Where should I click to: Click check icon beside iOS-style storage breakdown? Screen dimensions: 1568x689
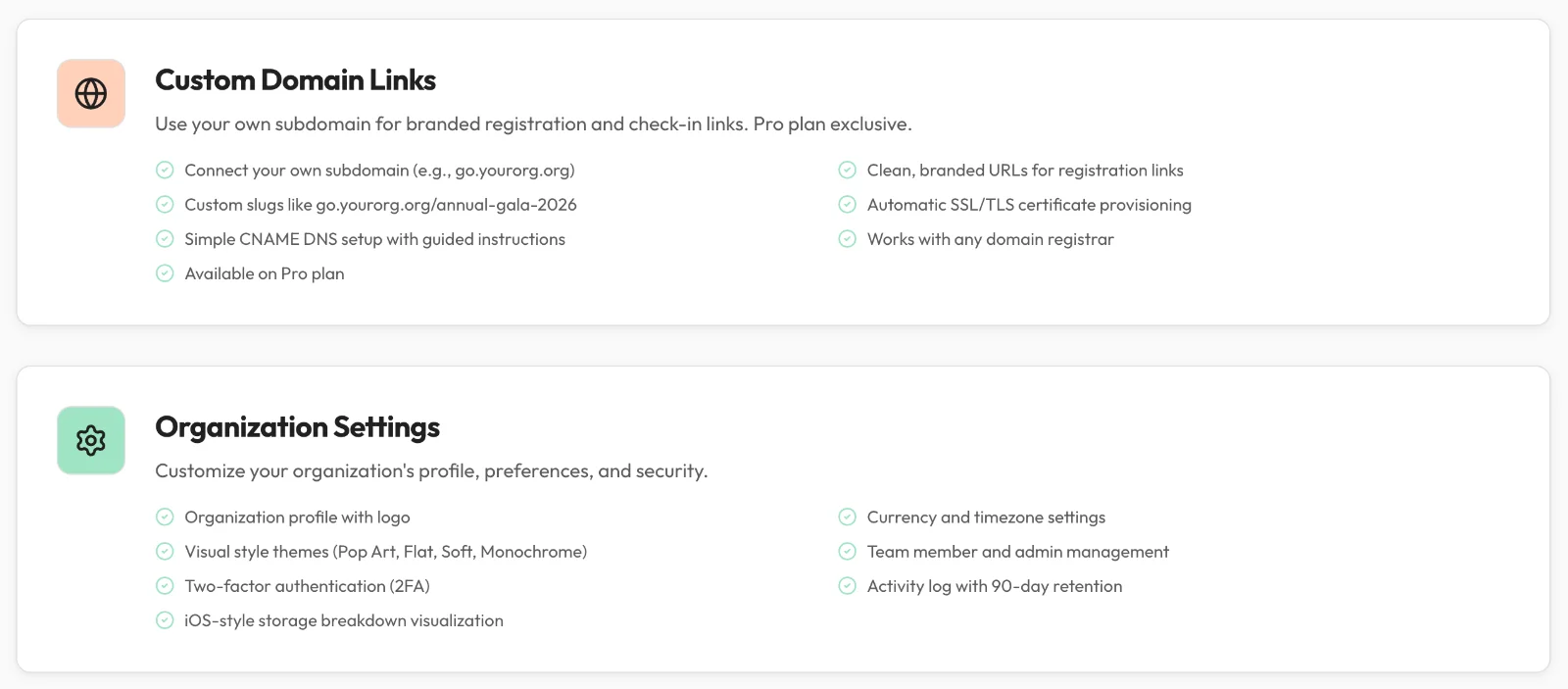165,620
